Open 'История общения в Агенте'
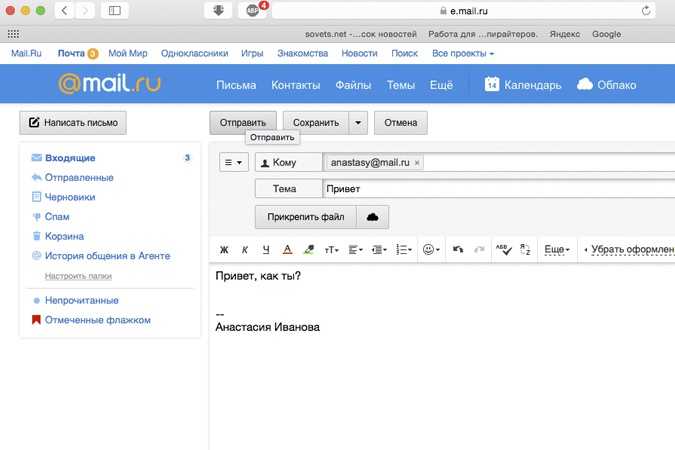 [x=110, y=256]
